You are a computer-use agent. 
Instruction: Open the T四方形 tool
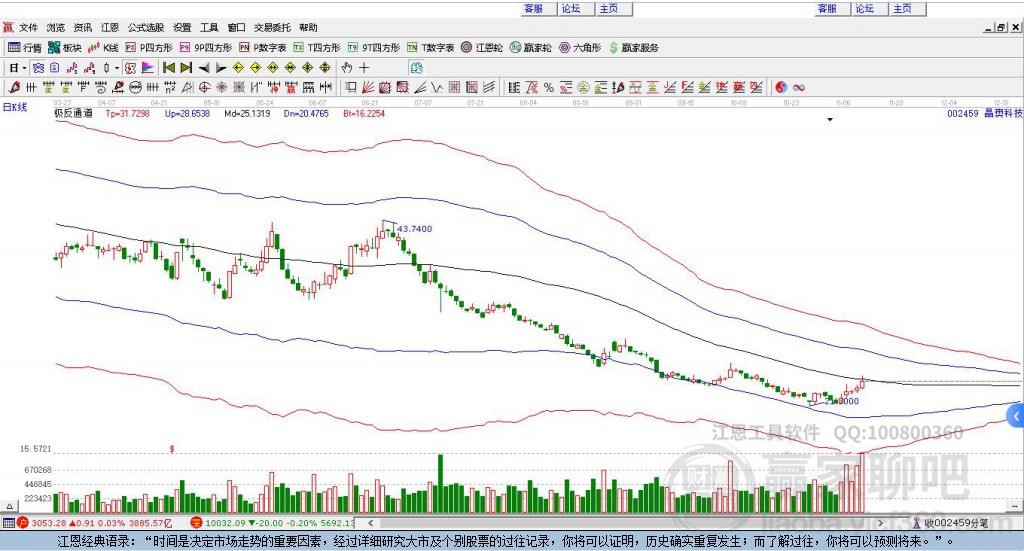point(317,48)
